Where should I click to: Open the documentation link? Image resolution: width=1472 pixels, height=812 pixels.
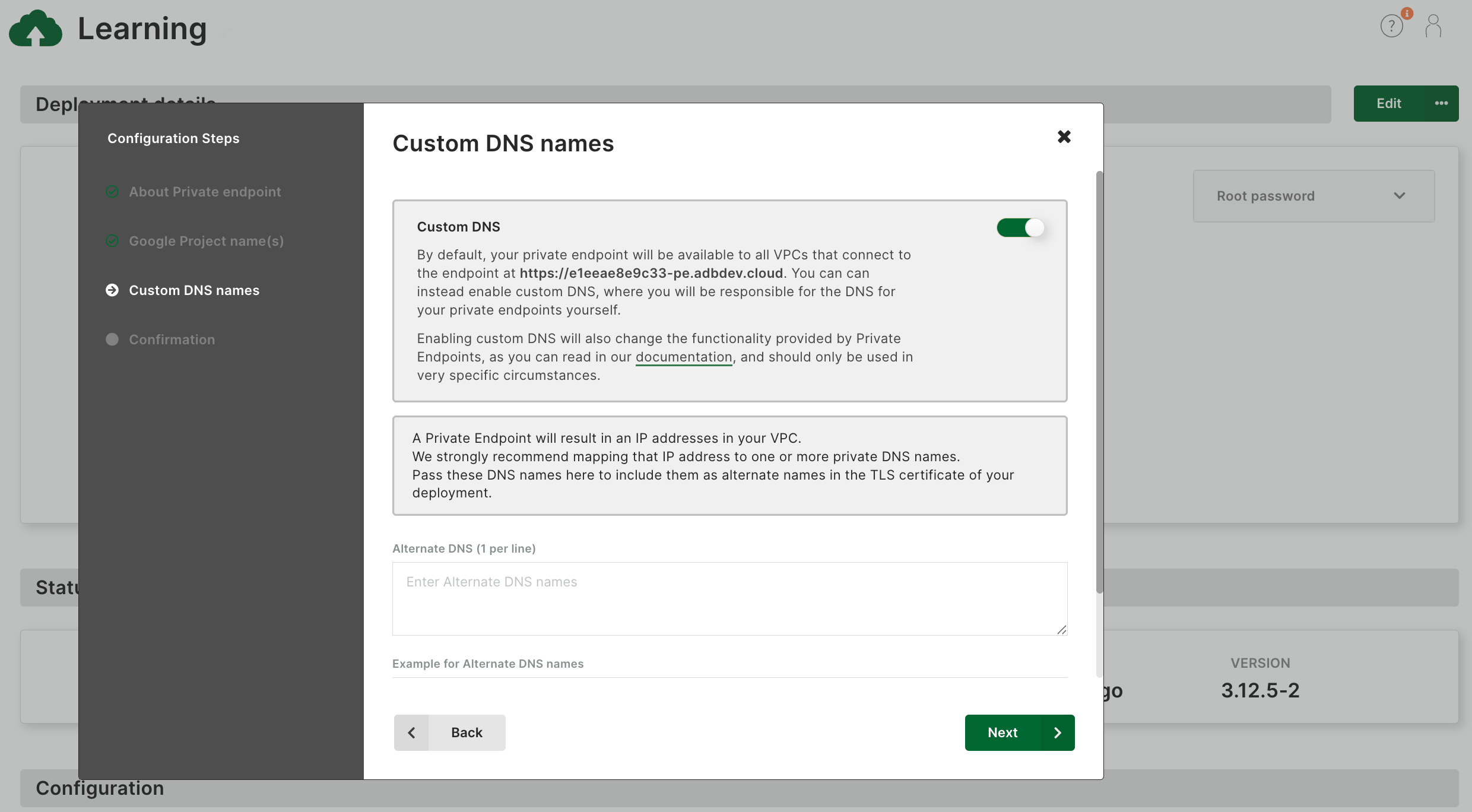click(x=684, y=357)
